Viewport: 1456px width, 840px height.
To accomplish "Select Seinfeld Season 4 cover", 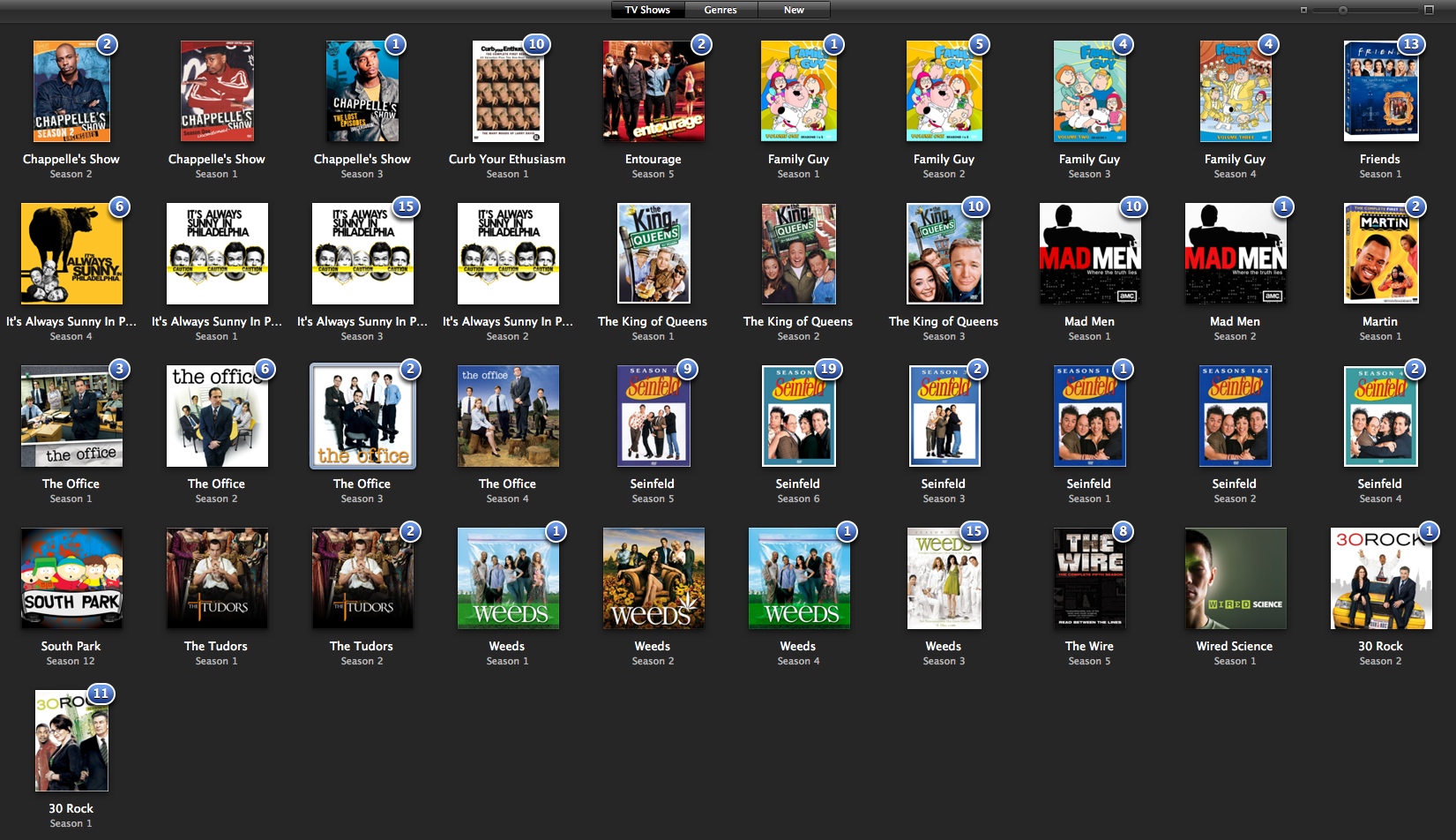I will [x=1381, y=416].
